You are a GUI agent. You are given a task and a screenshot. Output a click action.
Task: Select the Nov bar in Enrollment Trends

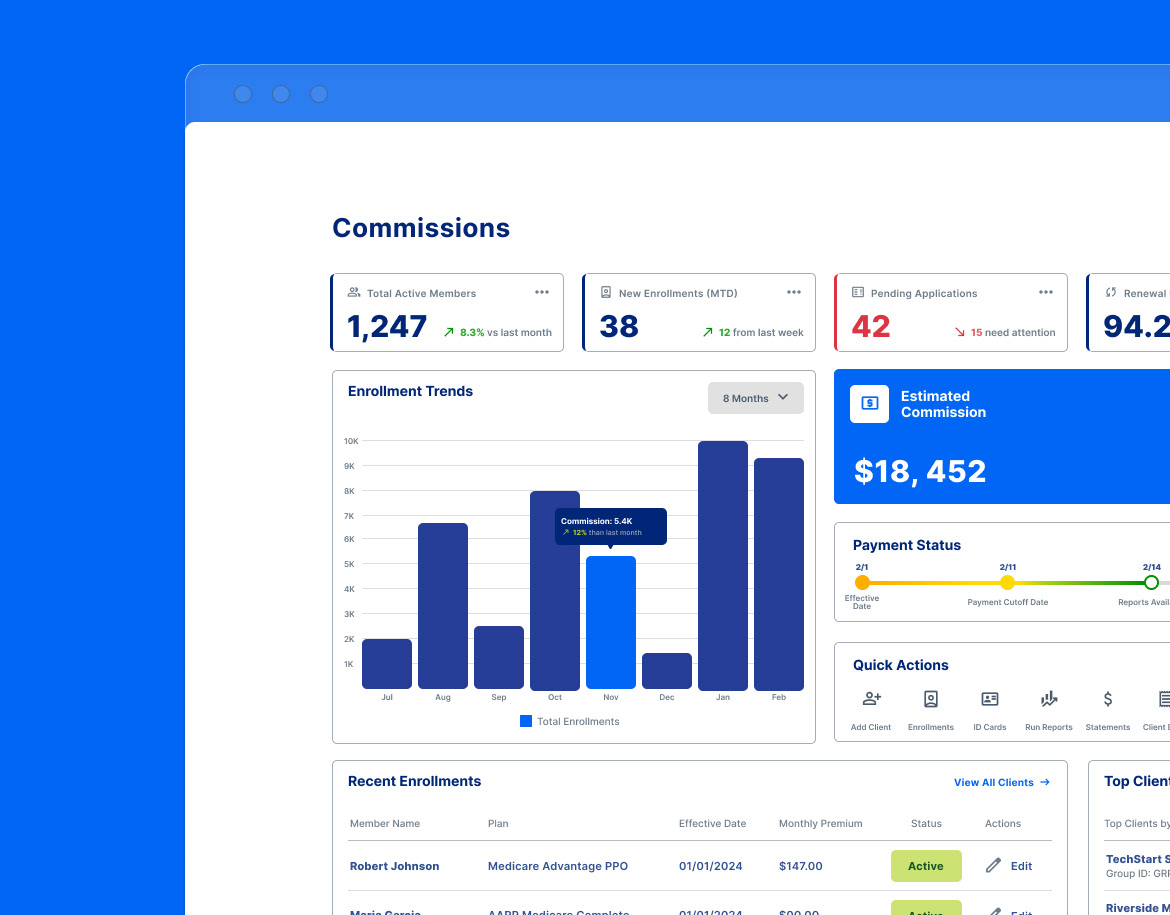click(610, 622)
